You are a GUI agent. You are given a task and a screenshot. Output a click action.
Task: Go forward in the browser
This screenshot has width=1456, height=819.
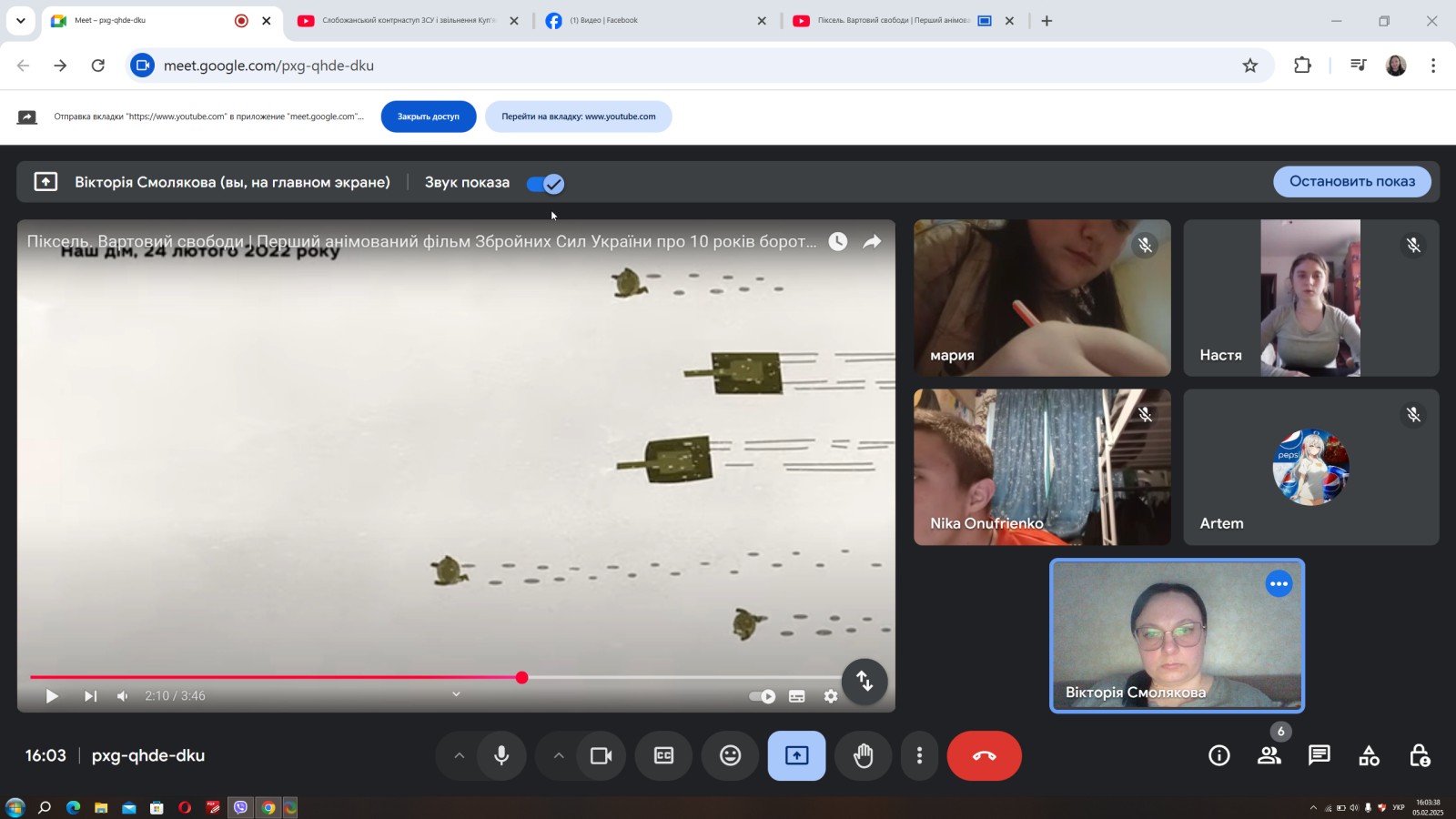pos(60,66)
